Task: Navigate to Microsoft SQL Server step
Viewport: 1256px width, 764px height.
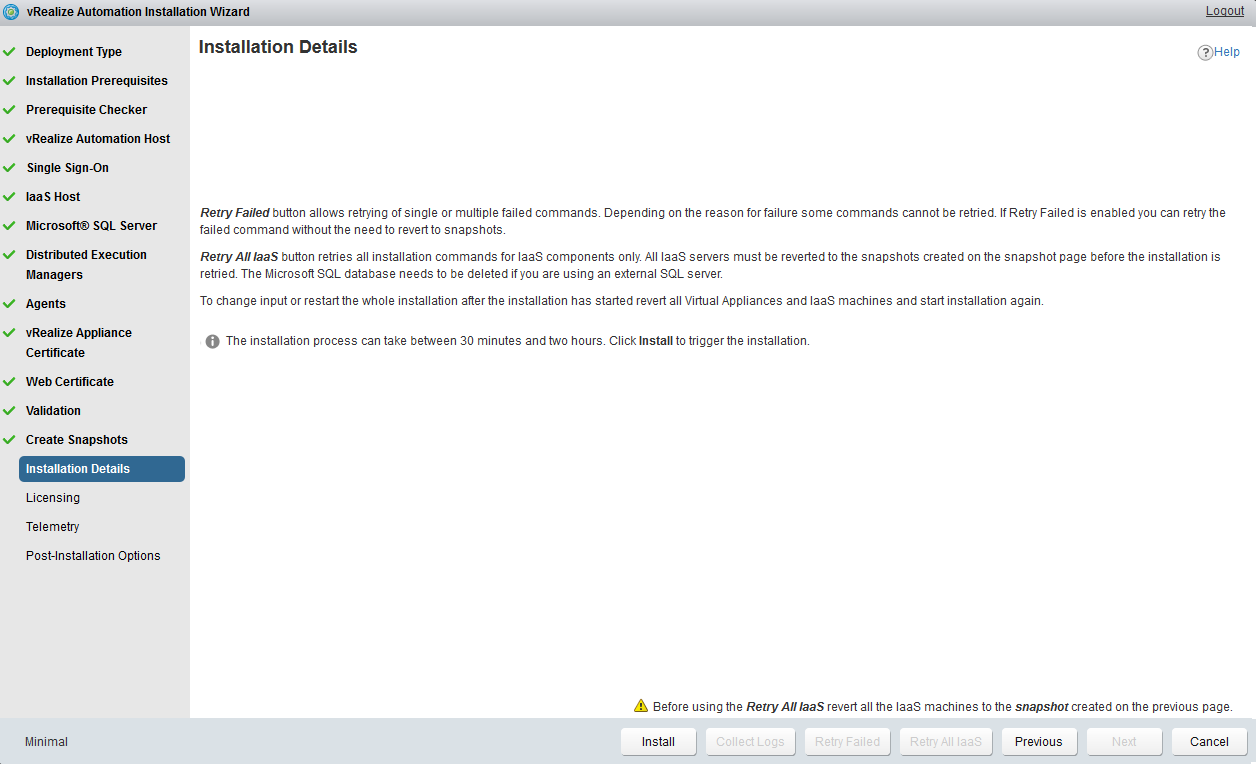Action: [x=91, y=226]
